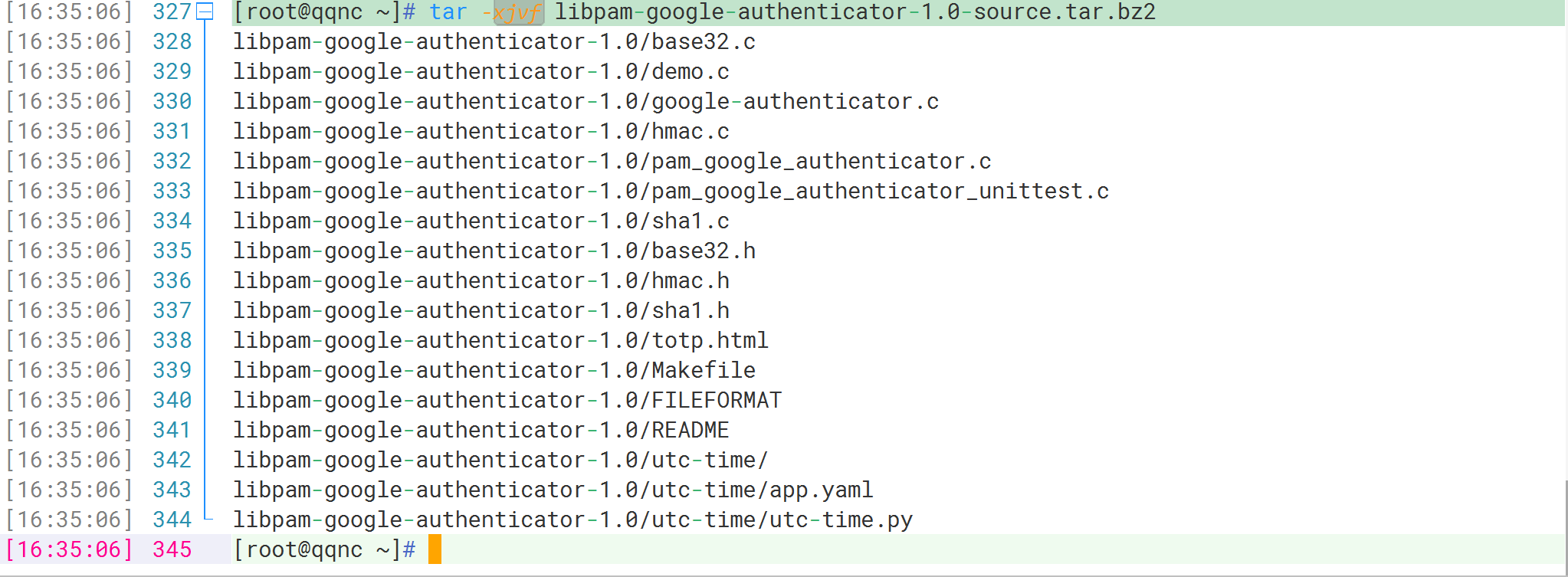This screenshot has width=1568, height=577.
Task: Select the sha1.c output line
Action: pos(481,221)
